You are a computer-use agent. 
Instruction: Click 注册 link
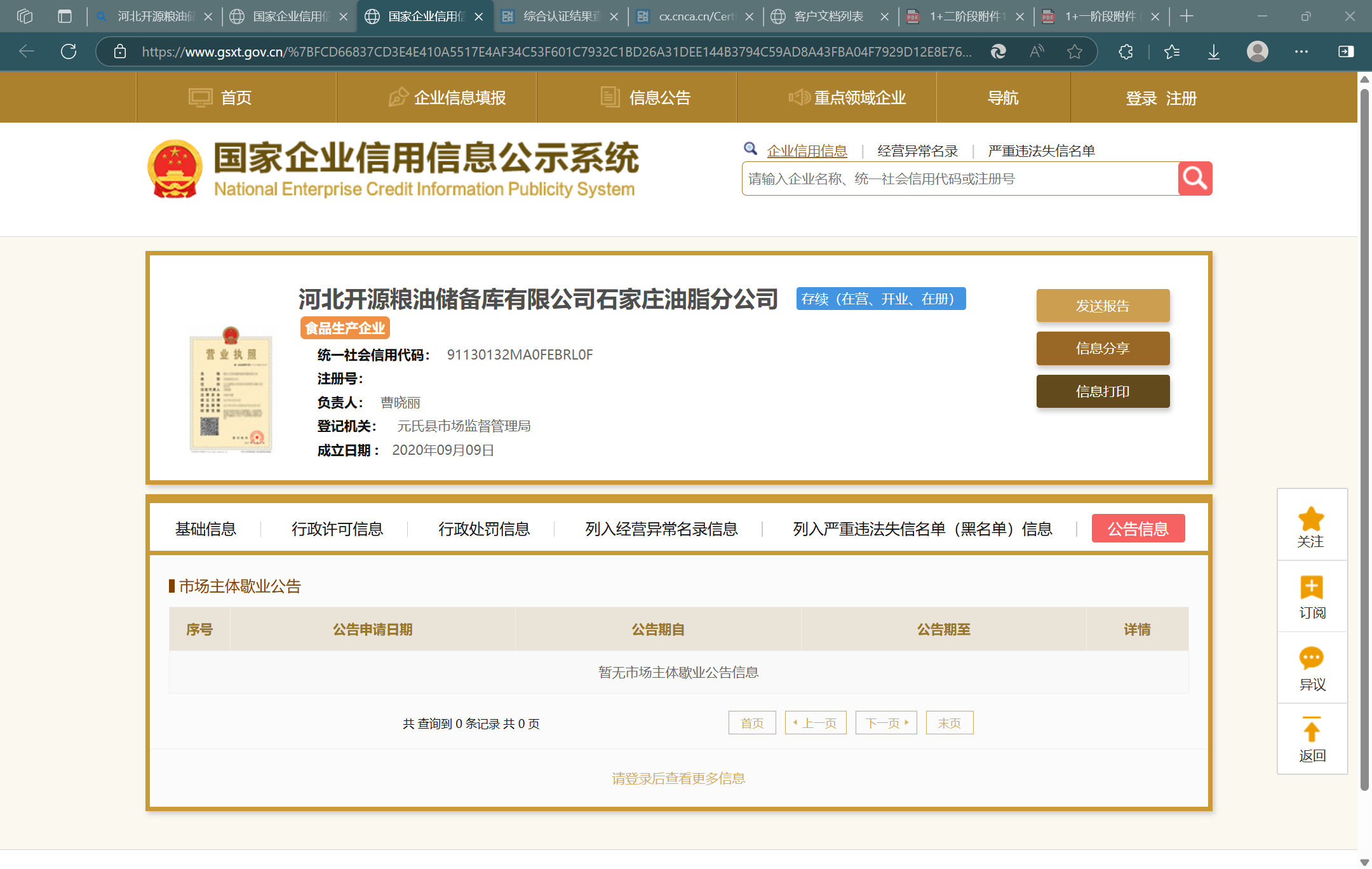pos(1181,98)
